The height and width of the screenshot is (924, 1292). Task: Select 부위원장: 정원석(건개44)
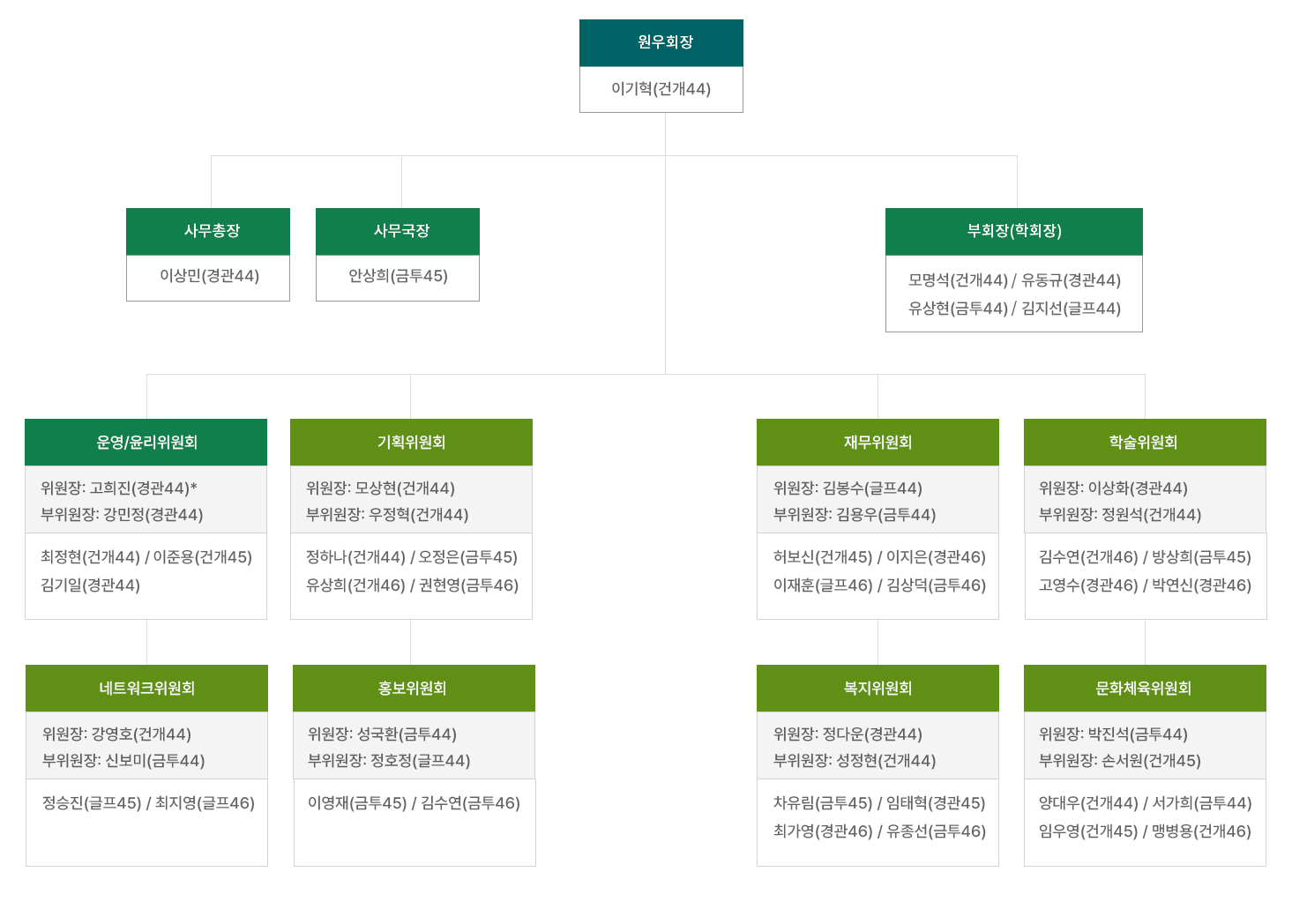tap(1120, 515)
